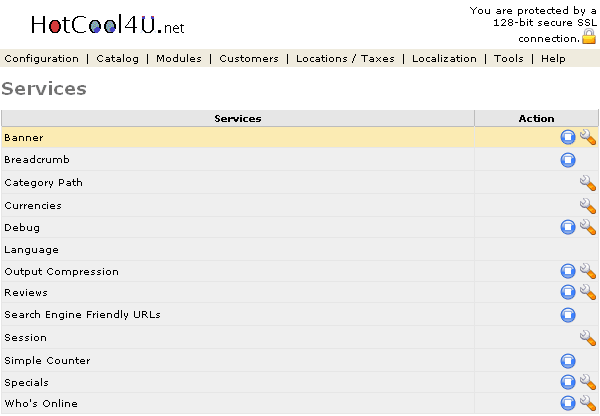Configure Session with its wrench icon
The width and height of the screenshot is (600, 416).
coord(588,338)
